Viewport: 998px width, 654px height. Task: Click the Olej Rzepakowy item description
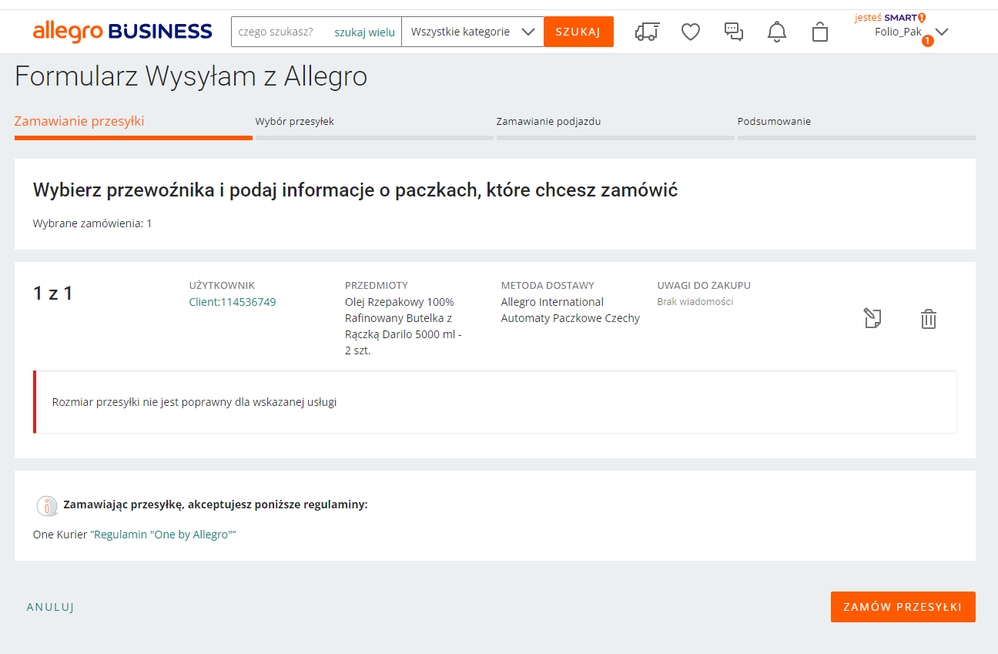pyautogui.click(x=404, y=326)
